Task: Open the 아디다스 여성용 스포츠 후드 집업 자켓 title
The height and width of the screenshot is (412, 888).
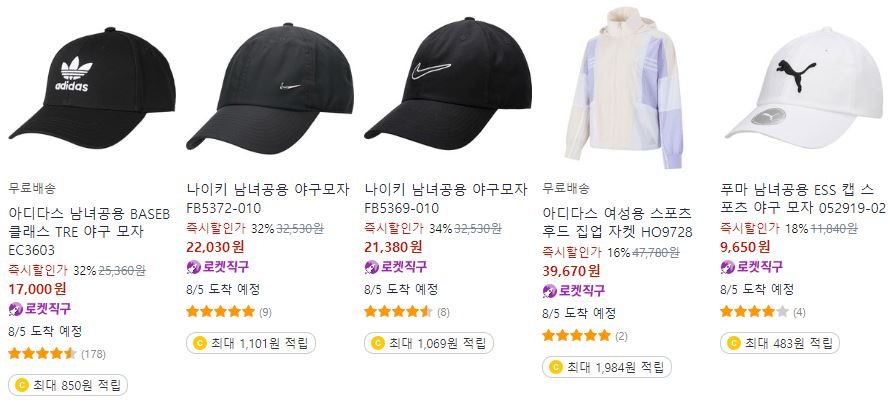Action: tap(617, 222)
